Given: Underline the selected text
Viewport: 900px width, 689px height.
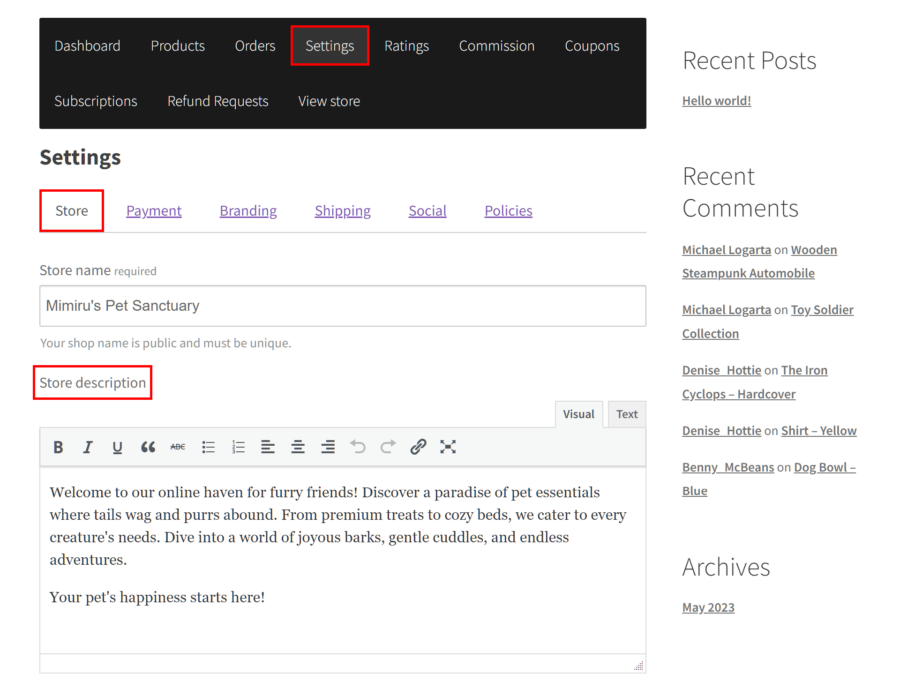Looking at the screenshot, I should [x=118, y=447].
